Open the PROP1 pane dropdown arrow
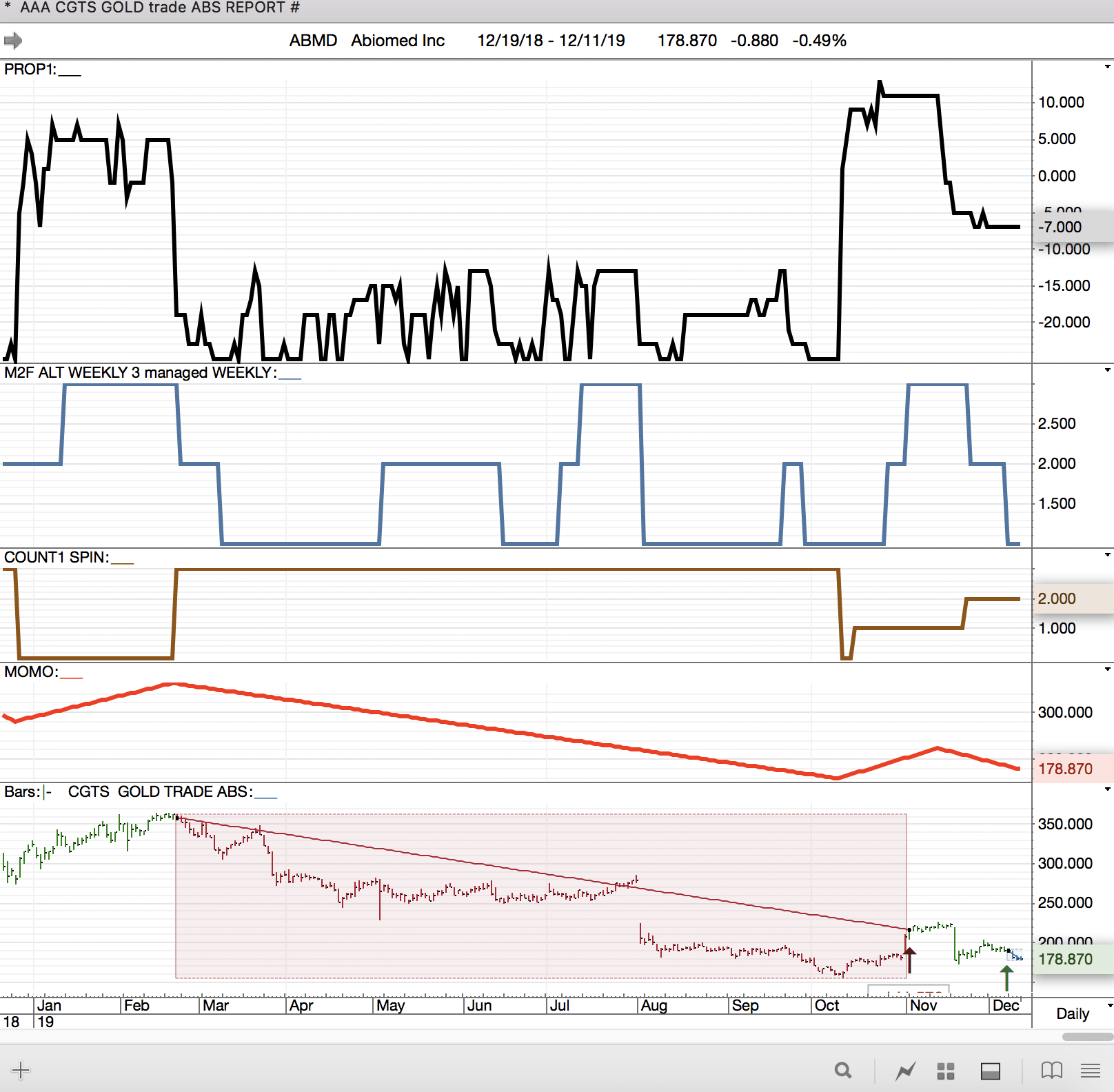1114x1092 pixels. [x=1108, y=67]
